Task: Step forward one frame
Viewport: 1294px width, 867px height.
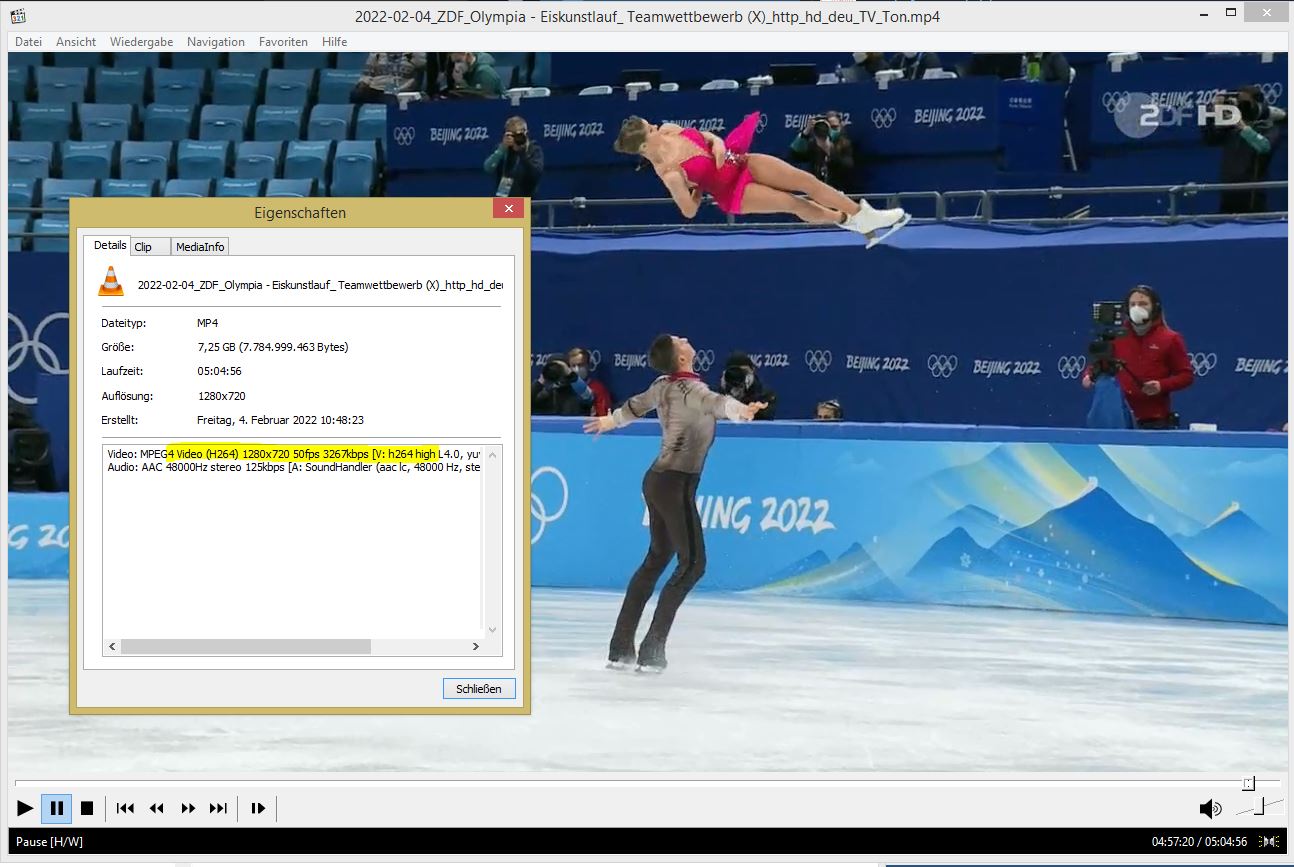Action: (258, 808)
